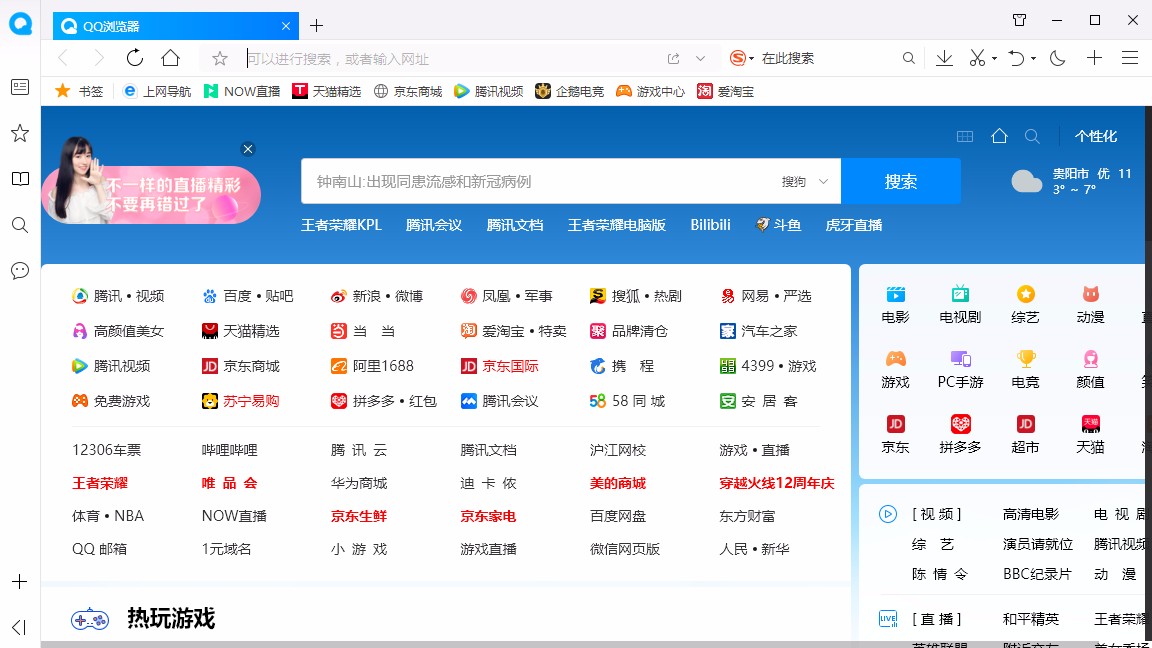Enable night mode with the moon icon
This screenshot has height=648, width=1152.
pyautogui.click(x=1056, y=58)
